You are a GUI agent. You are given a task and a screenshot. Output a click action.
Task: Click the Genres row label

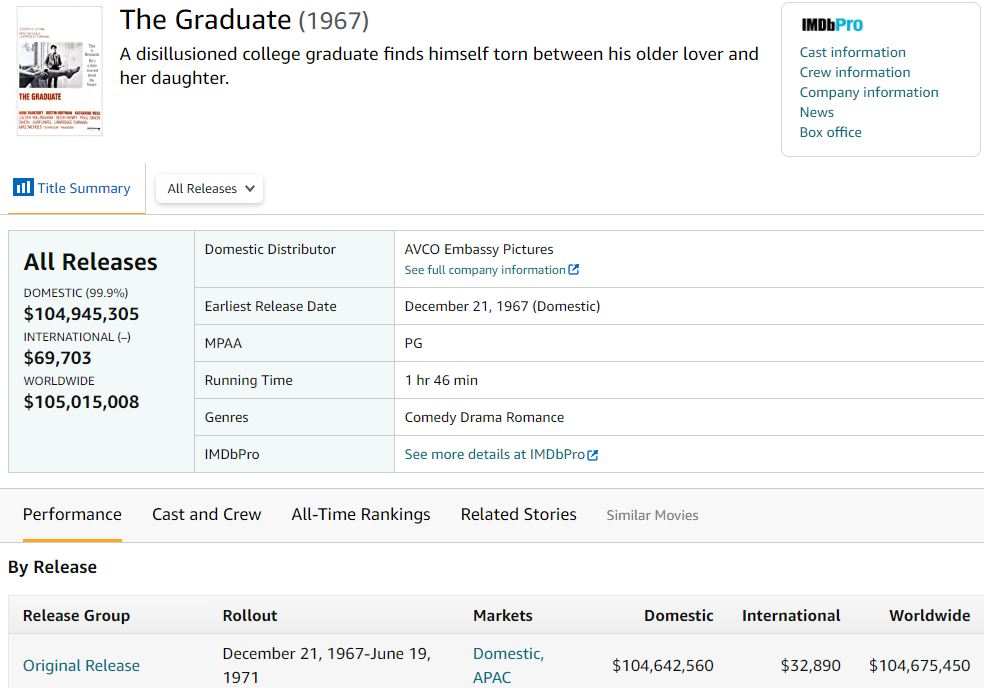[x=227, y=417]
